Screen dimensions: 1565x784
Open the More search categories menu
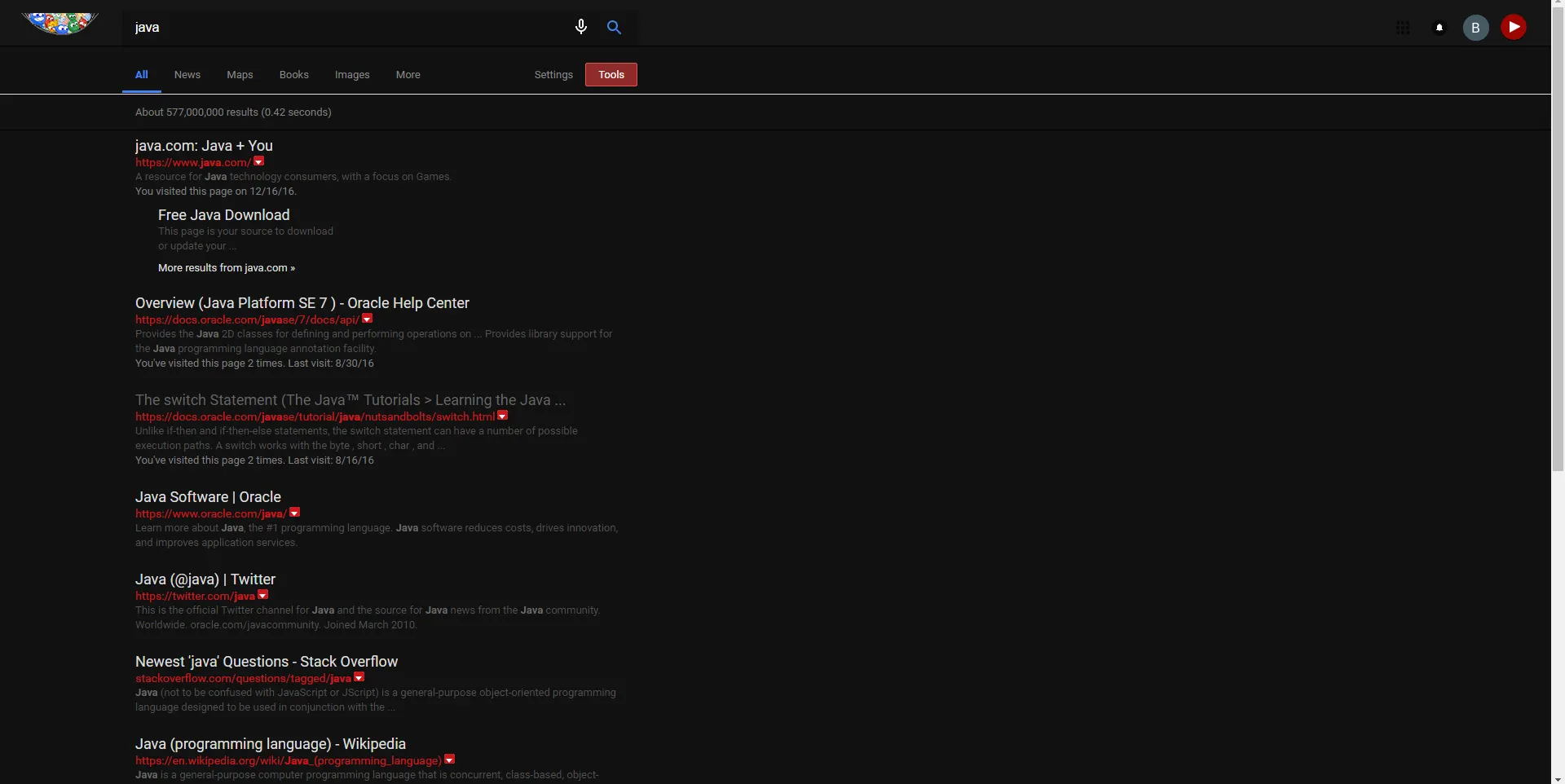click(408, 74)
